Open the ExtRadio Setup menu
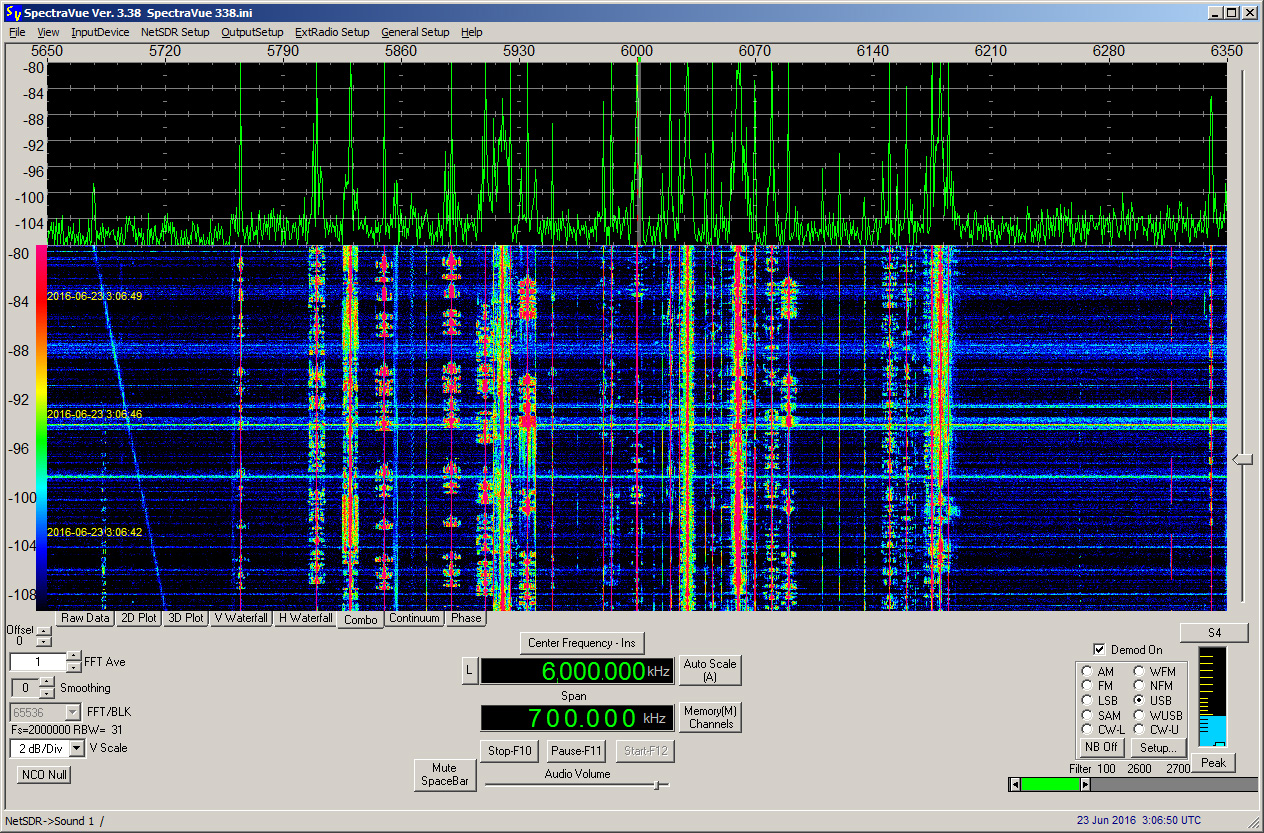Screen dimensions: 1264x833 click(x=332, y=32)
